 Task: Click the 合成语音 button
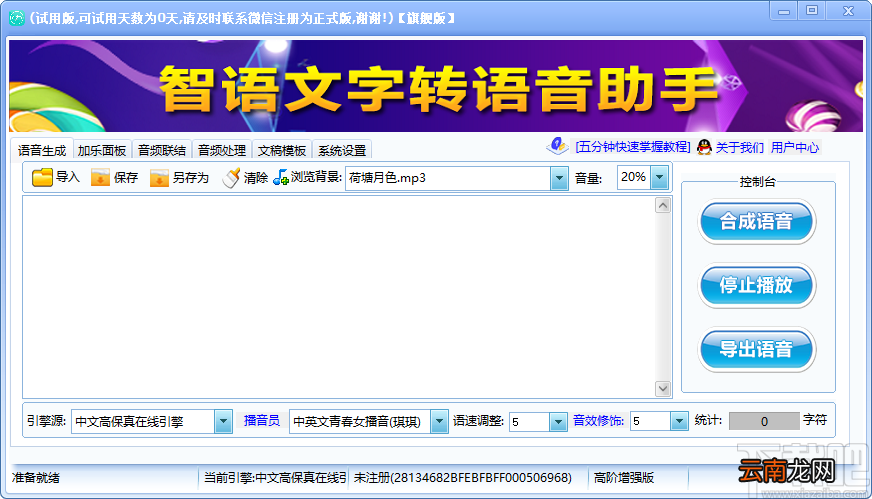[x=756, y=221]
